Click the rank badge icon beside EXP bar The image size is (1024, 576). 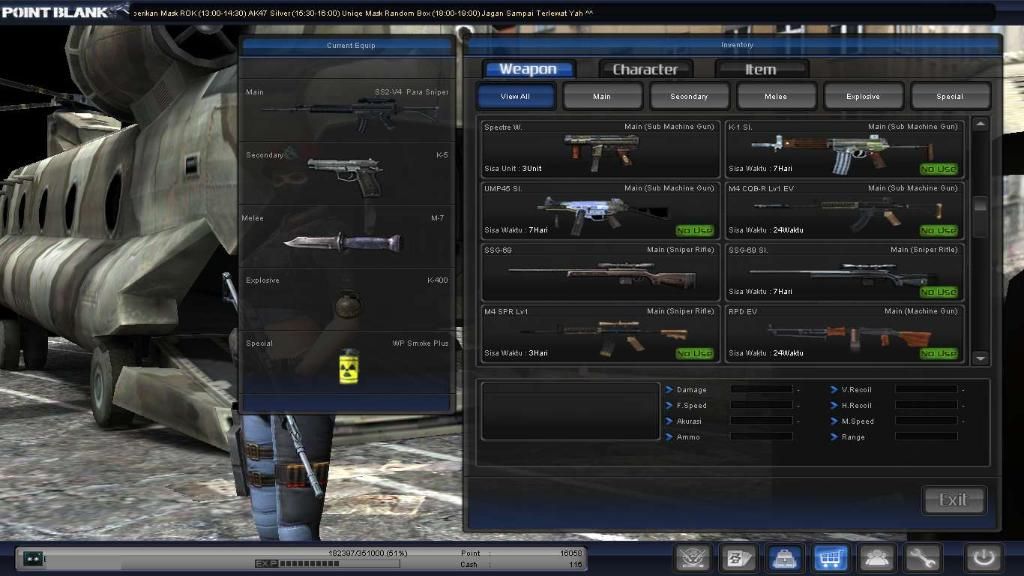point(33,558)
